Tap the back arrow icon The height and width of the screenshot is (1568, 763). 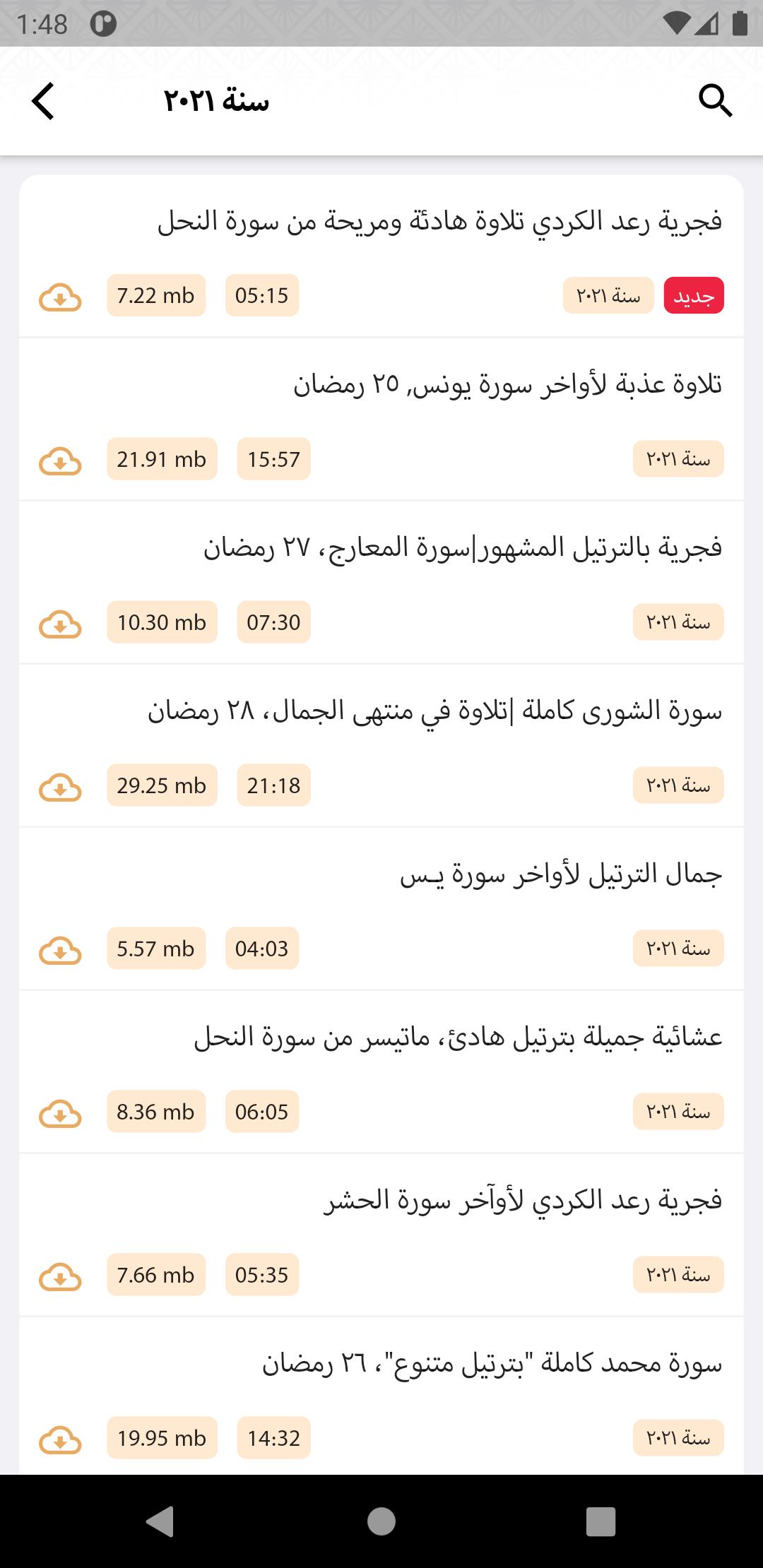pyautogui.click(x=43, y=101)
